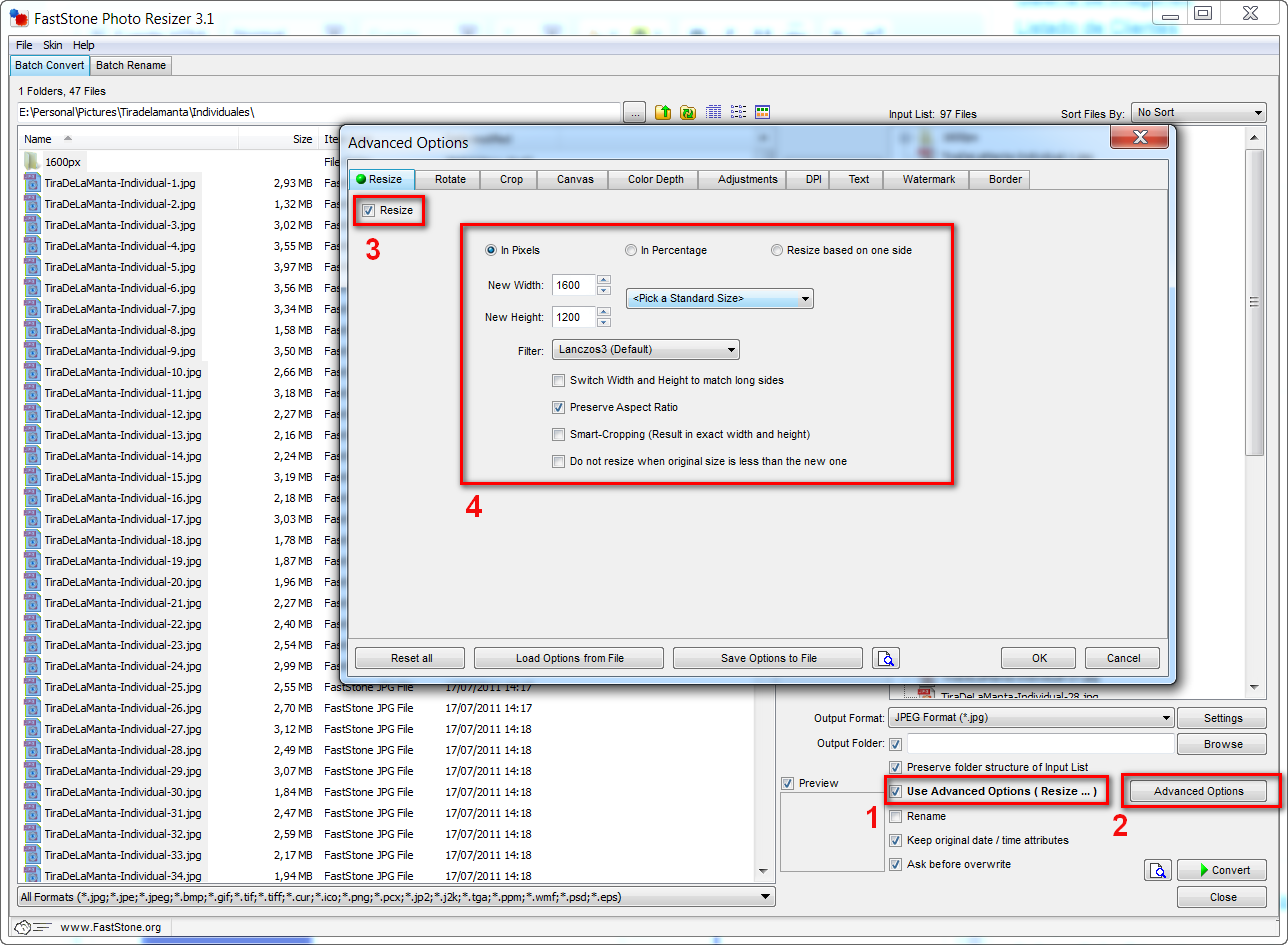Viewport: 1288px width, 945px height.
Task: Increase New Width with the up stepper
Action: pos(603,280)
